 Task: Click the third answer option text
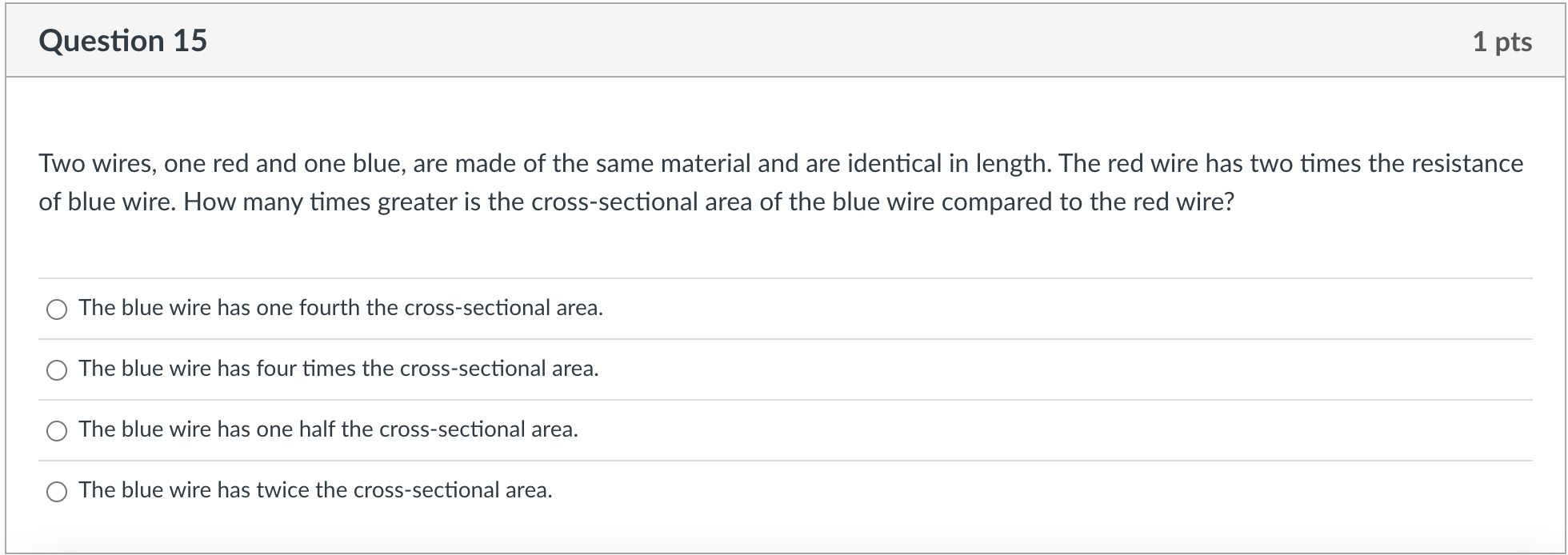(x=328, y=429)
